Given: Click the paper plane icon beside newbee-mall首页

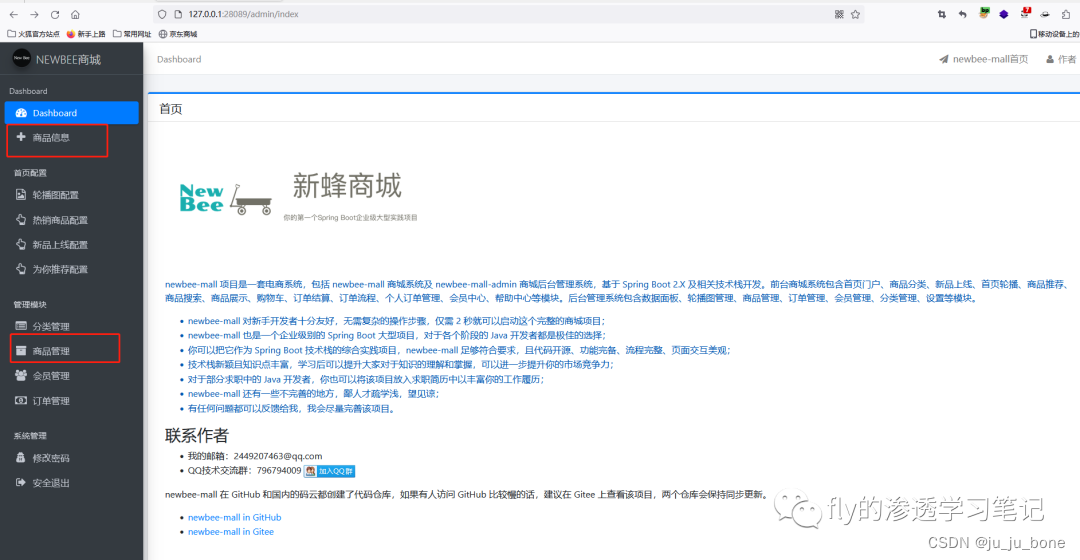Looking at the screenshot, I should point(944,59).
